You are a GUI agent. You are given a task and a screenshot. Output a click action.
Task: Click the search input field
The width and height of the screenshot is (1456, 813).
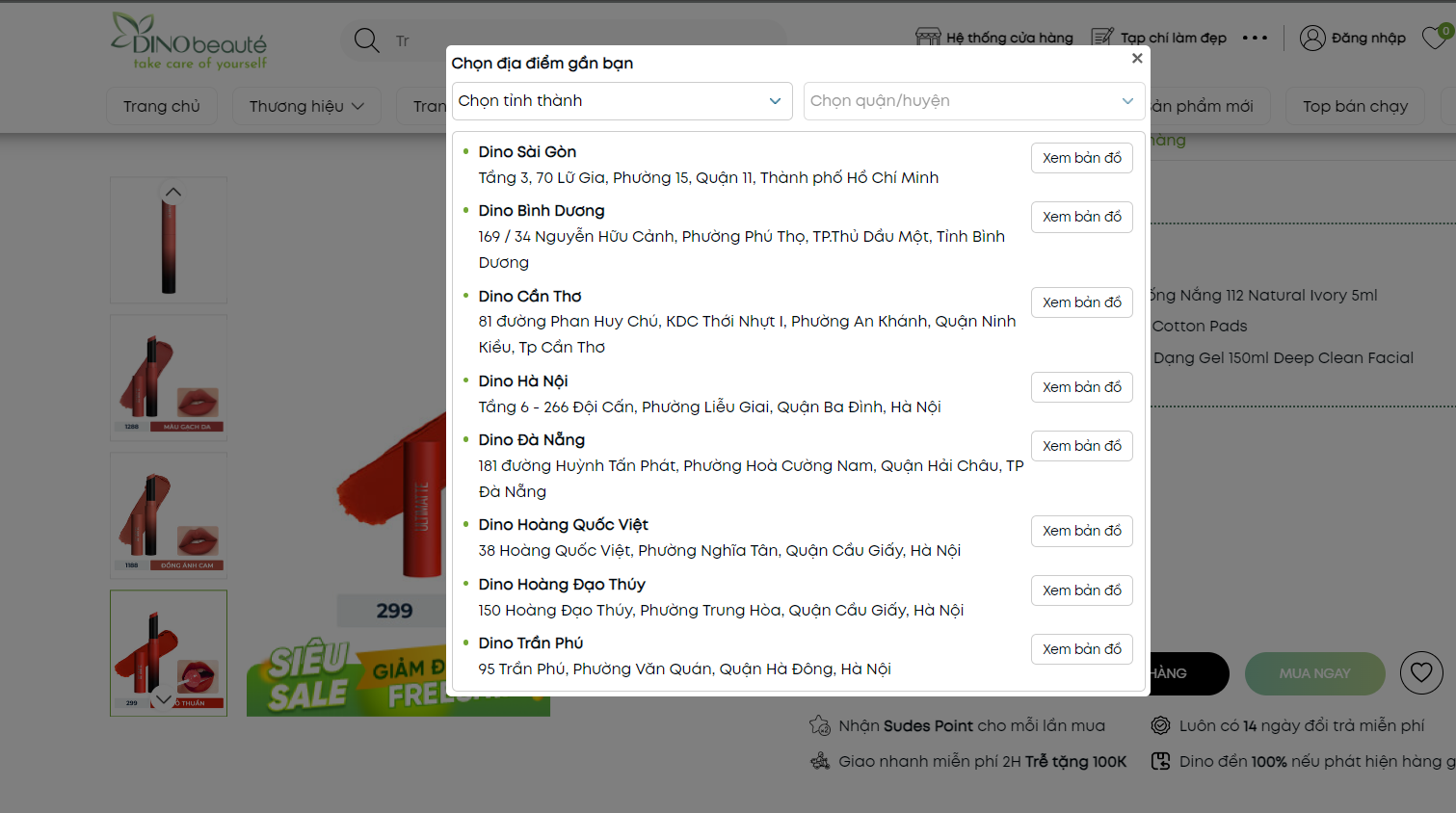[578, 40]
